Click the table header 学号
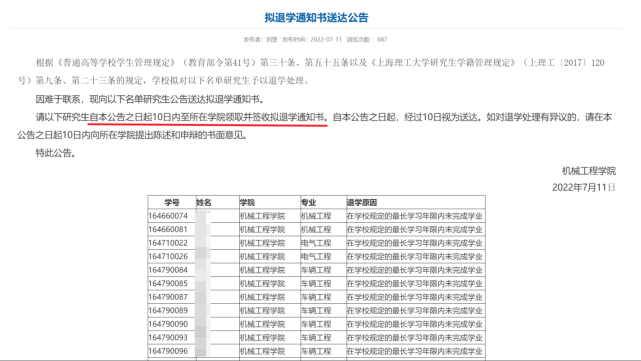The image size is (641, 361). click(x=172, y=202)
